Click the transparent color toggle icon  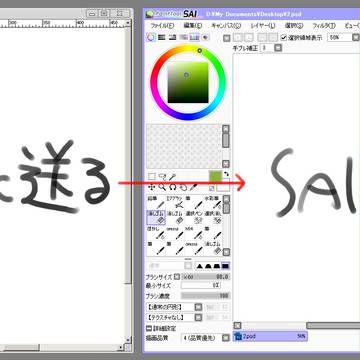pyautogui.click(x=212, y=188)
